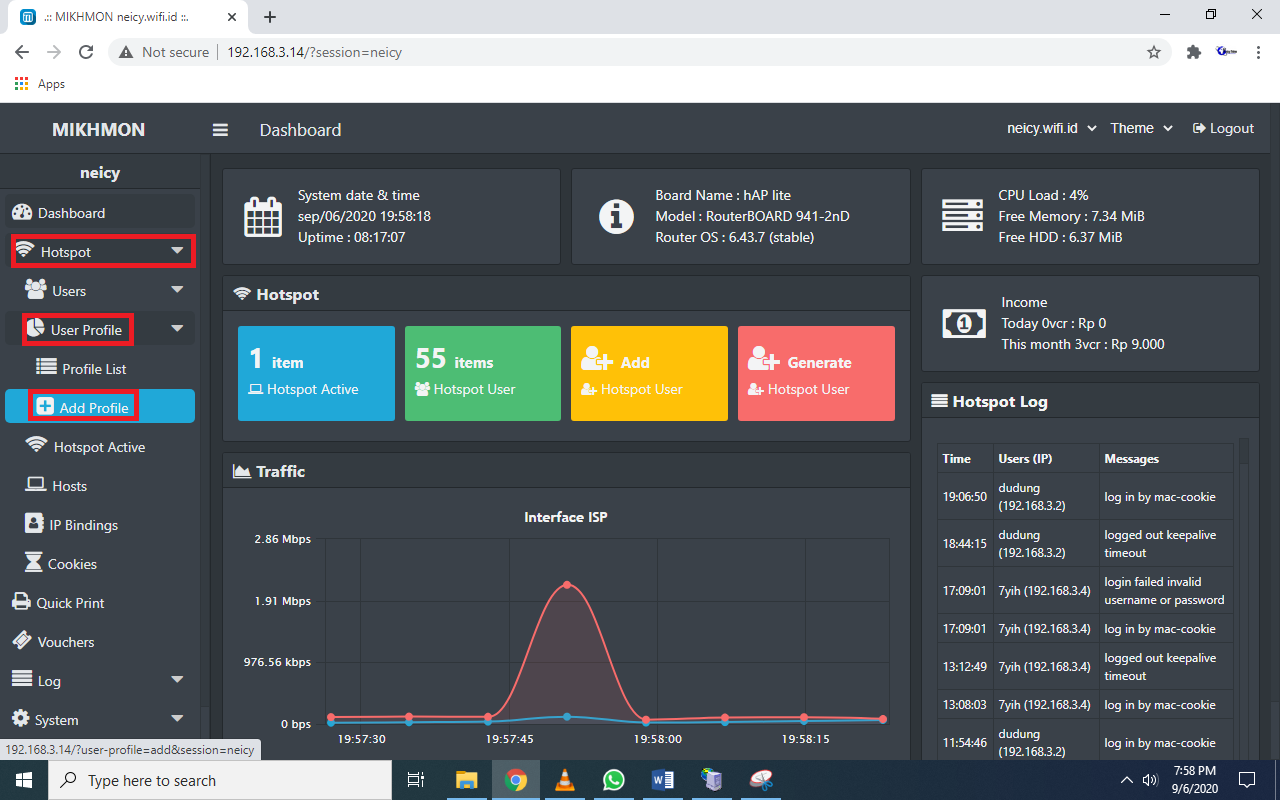Click the Hotspot Log header icon
This screenshot has height=808, width=1280.
[x=939, y=401]
